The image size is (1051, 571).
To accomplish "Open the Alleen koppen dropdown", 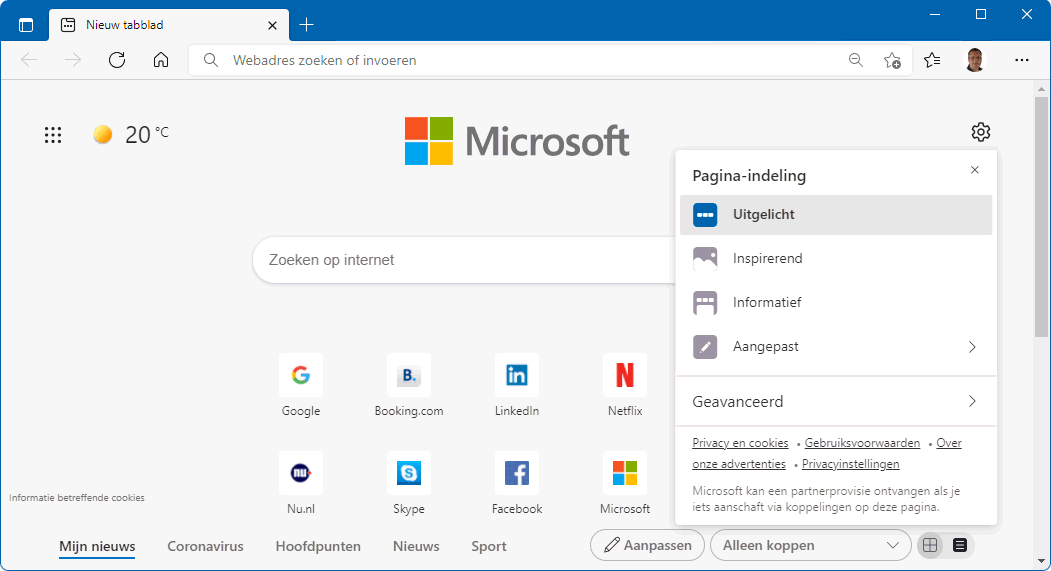I will (810, 546).
